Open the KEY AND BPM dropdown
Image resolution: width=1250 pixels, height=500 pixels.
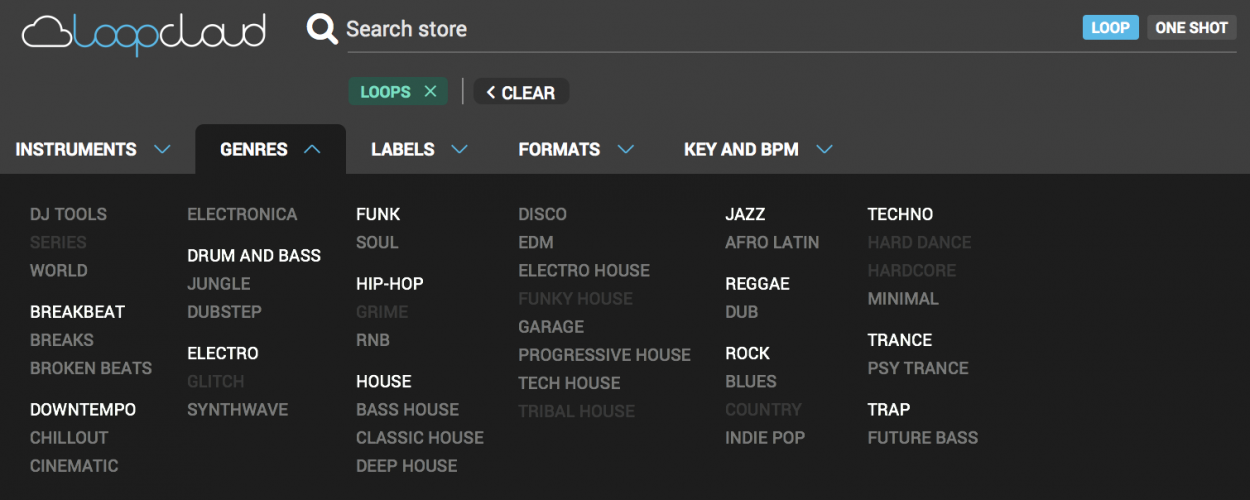coord(758,150)
